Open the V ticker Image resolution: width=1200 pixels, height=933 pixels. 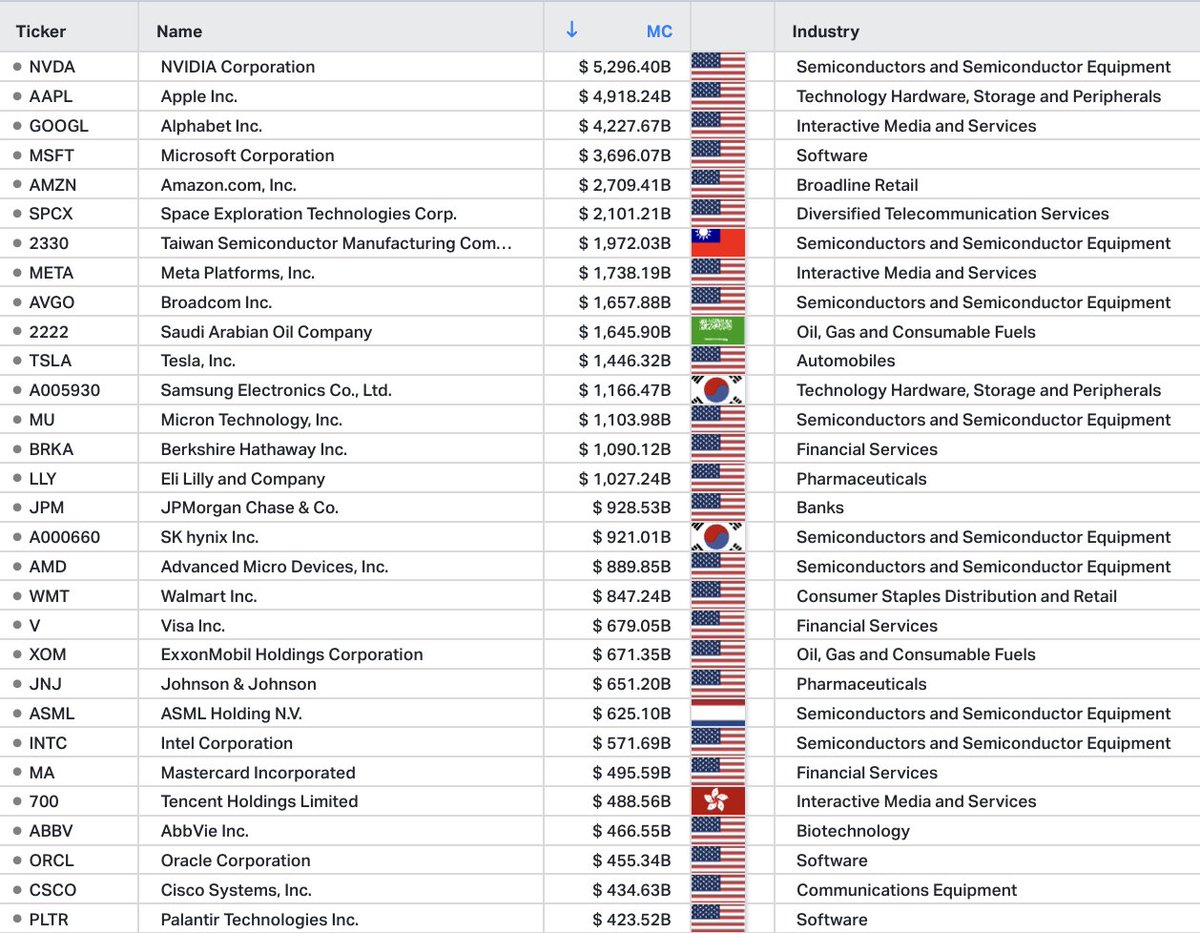pos(35,625)
